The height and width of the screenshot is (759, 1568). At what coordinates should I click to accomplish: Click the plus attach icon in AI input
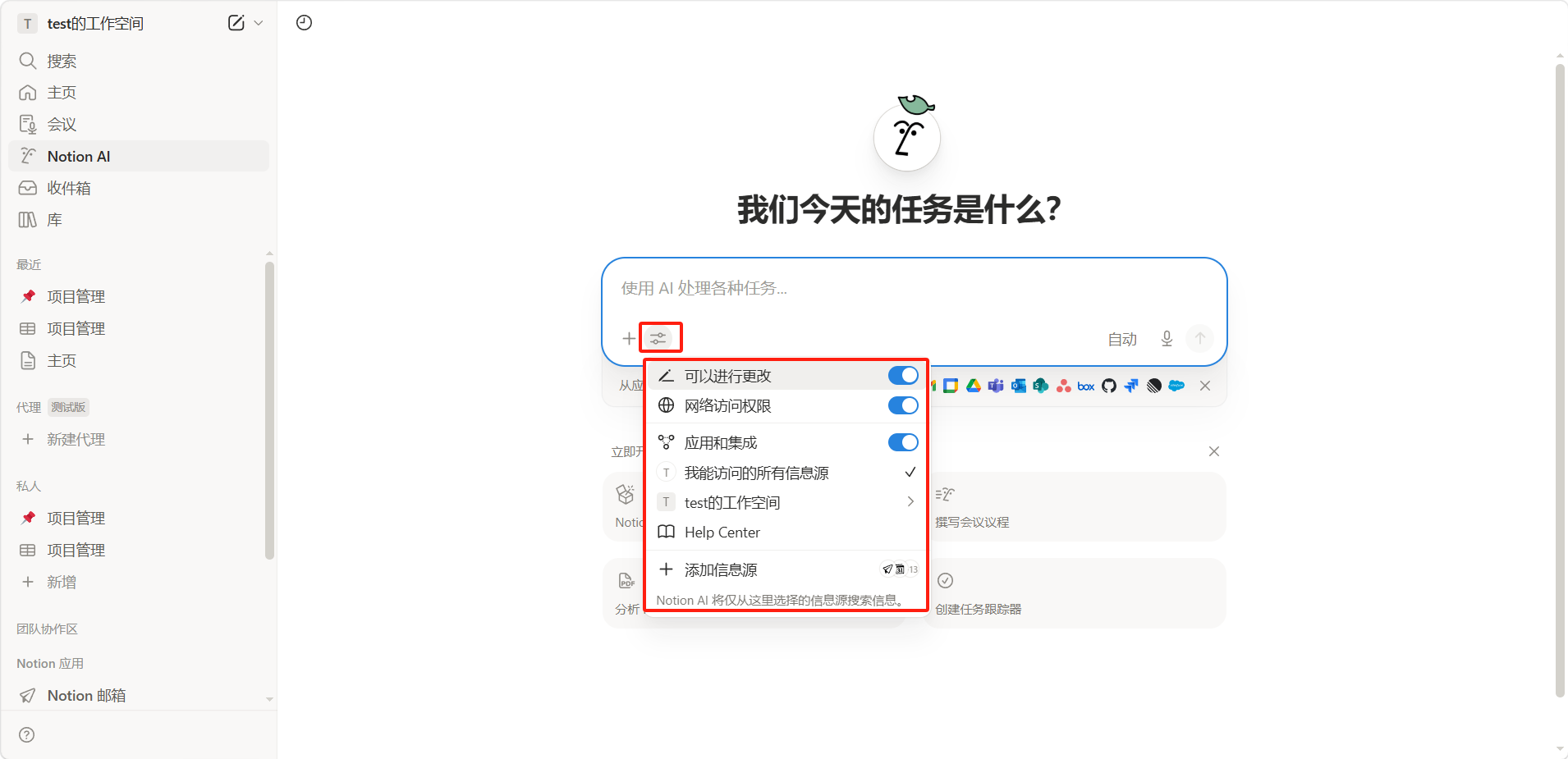[629, 338]
